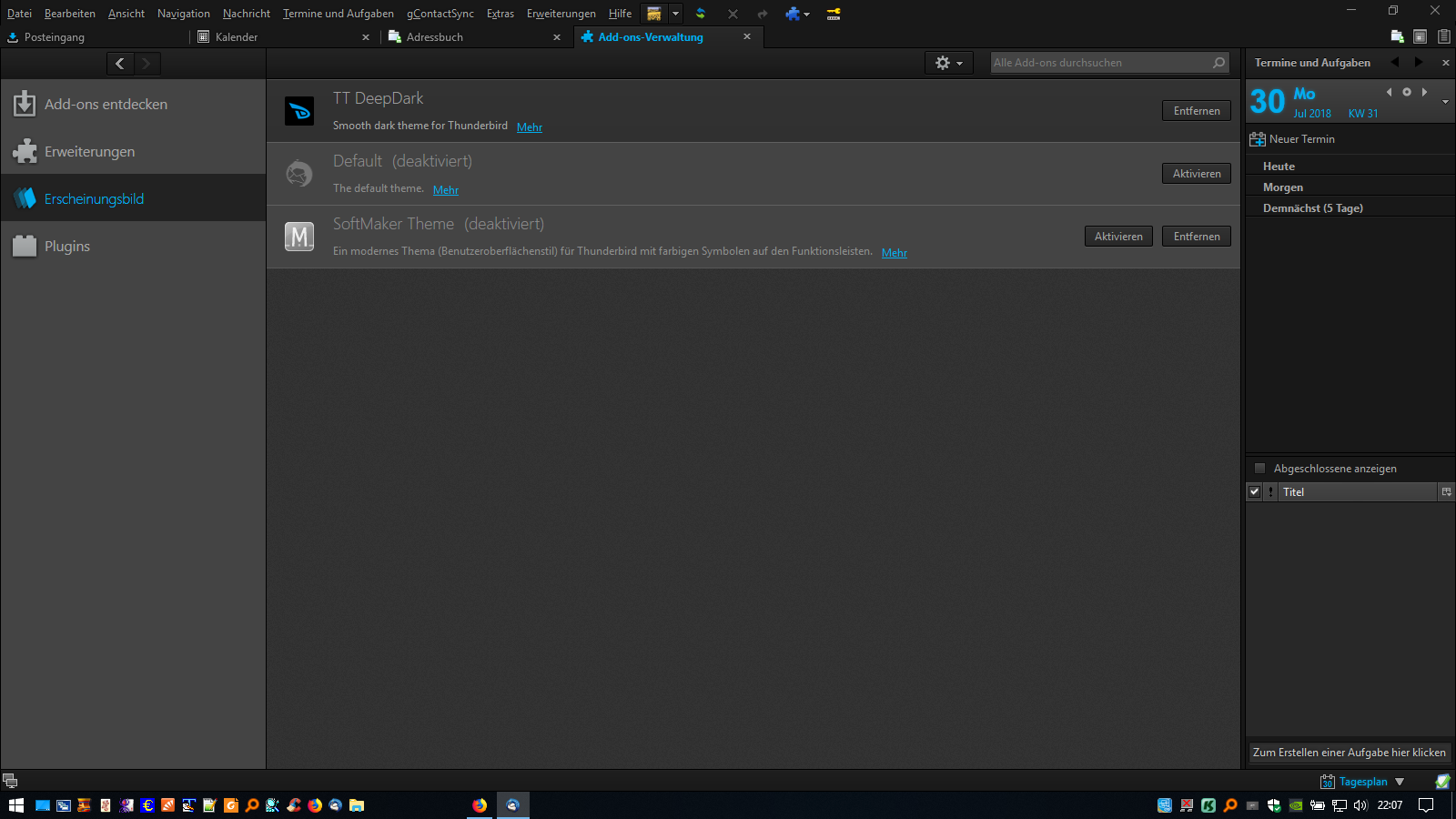Click the Default theme Thunderbird icon
1456x819 pixels.
pyautogui.click(x=299, y=173)
